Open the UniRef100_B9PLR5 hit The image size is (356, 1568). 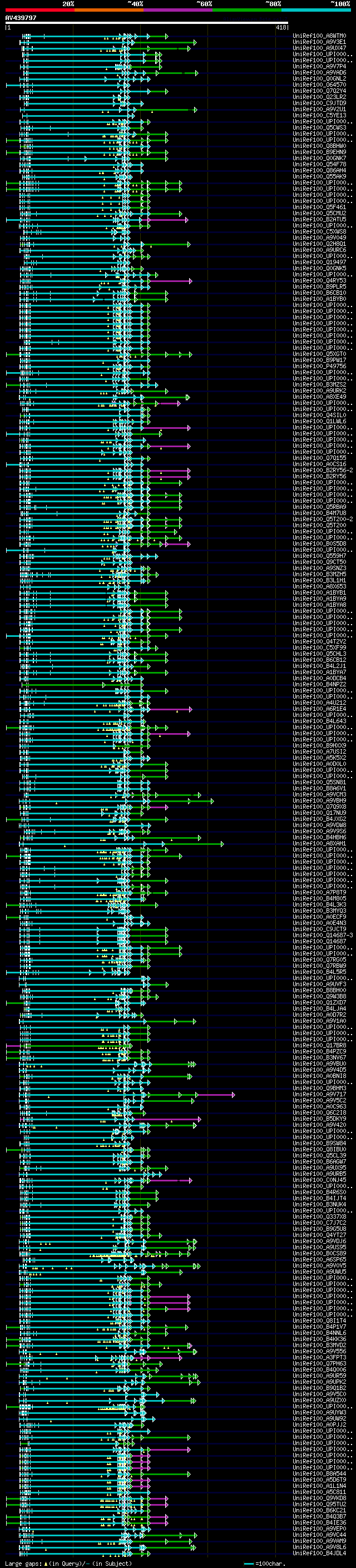pyautogui.click(x=319, y=286)
